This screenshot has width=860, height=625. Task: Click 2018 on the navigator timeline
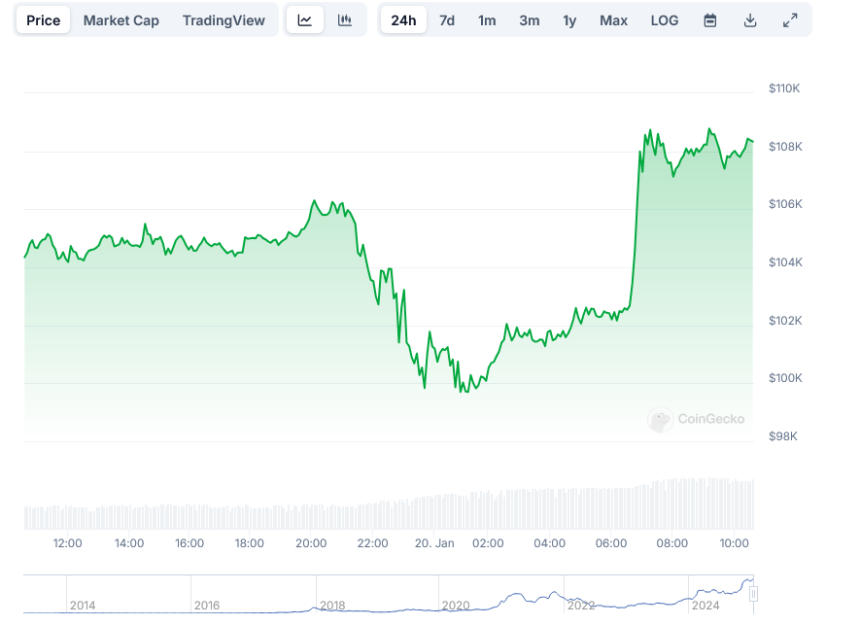[331, 605]
